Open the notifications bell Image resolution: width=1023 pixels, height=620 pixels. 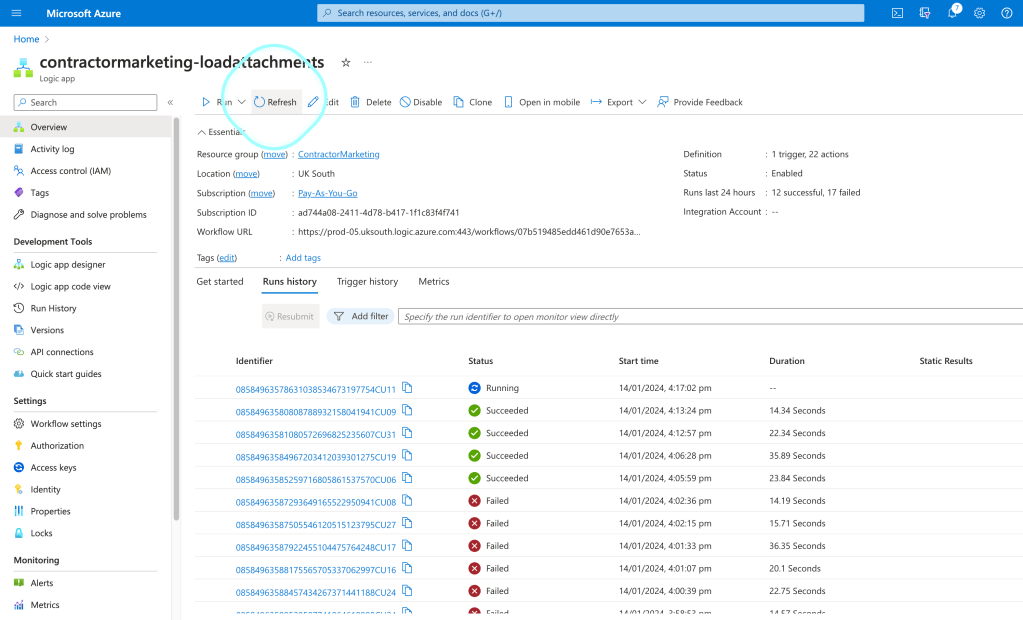pyautogui.click(x=953, y=12)
